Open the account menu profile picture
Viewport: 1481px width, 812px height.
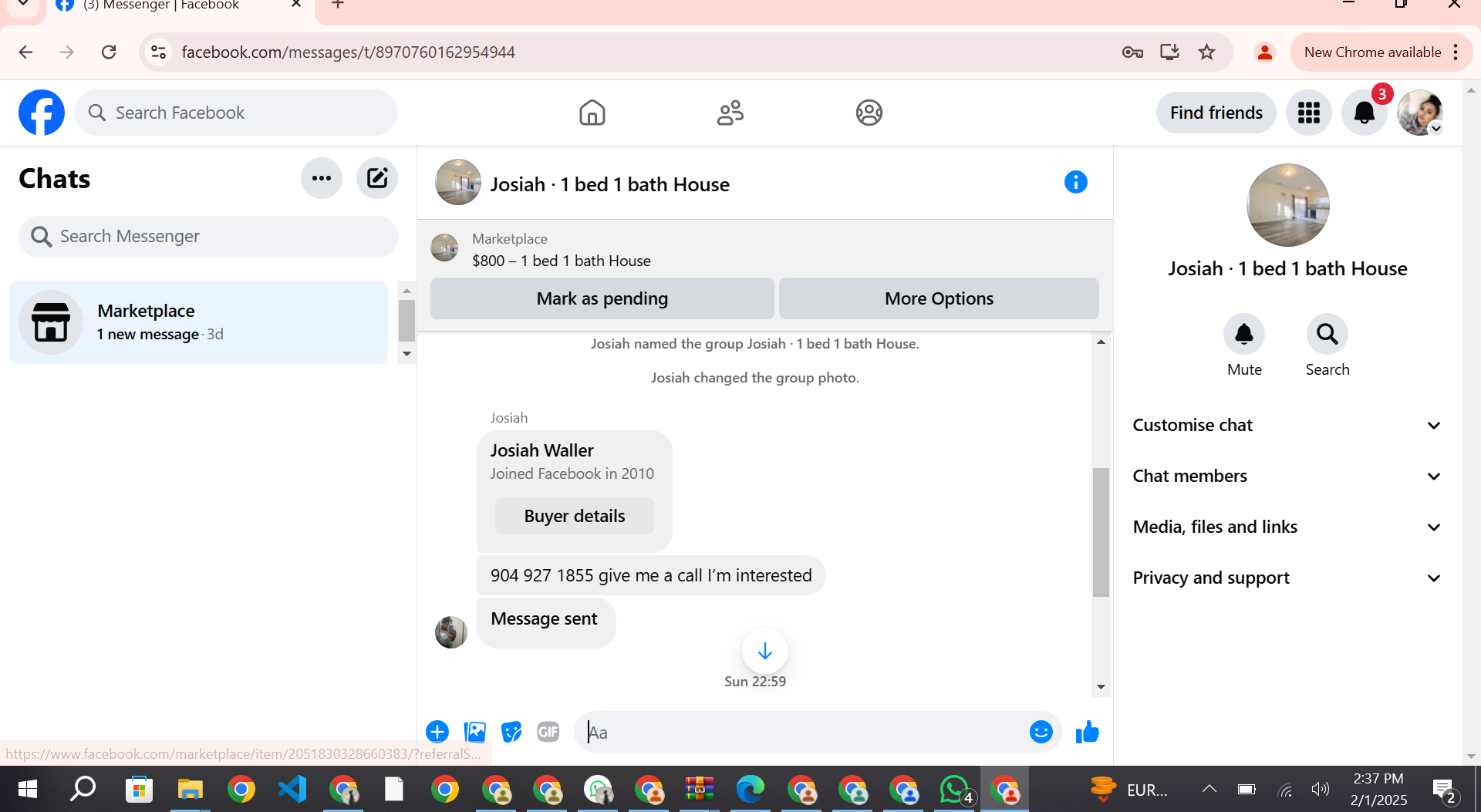(1420, 113)
